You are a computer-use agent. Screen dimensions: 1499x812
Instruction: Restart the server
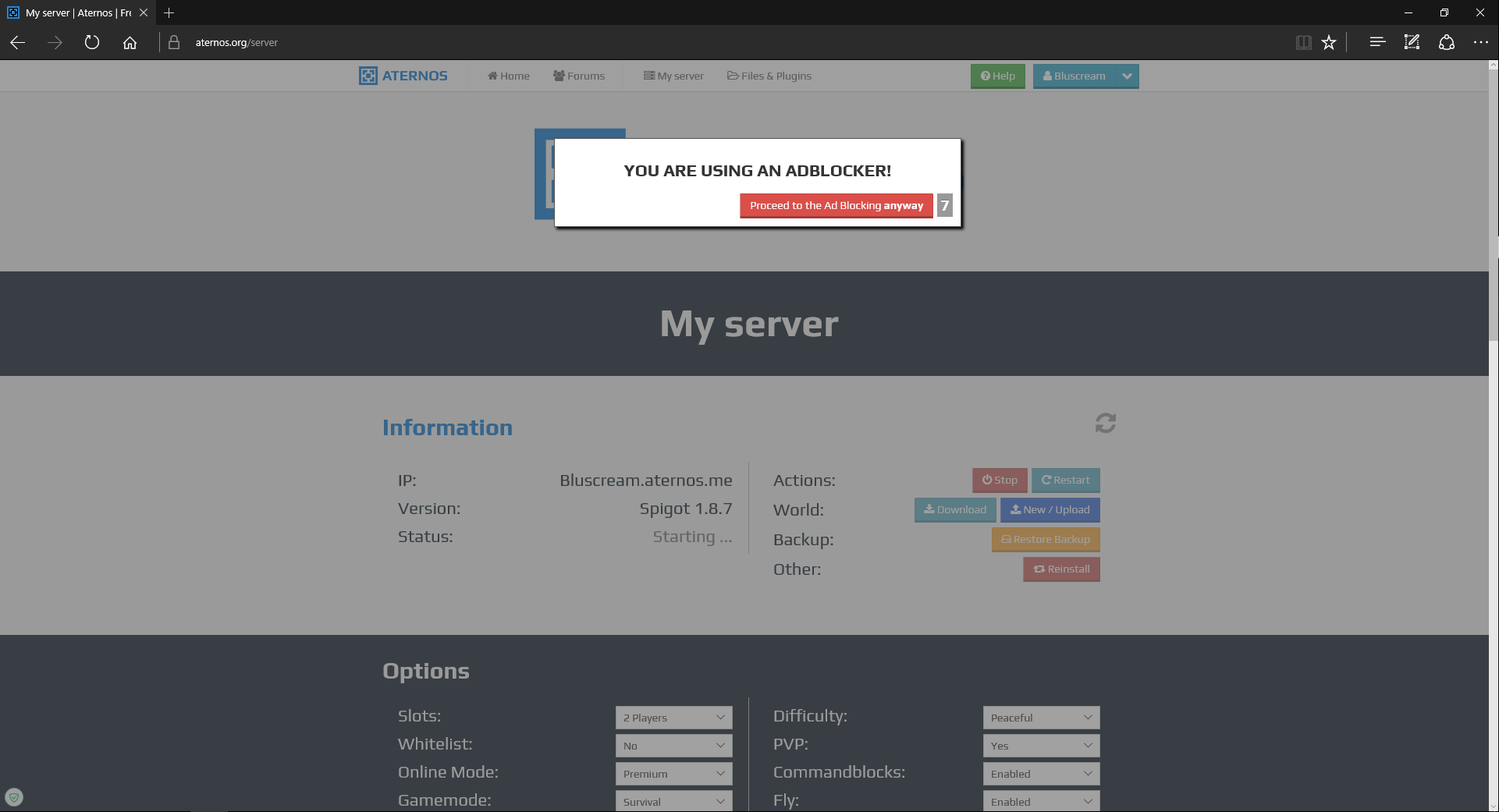pos(1066,480)
